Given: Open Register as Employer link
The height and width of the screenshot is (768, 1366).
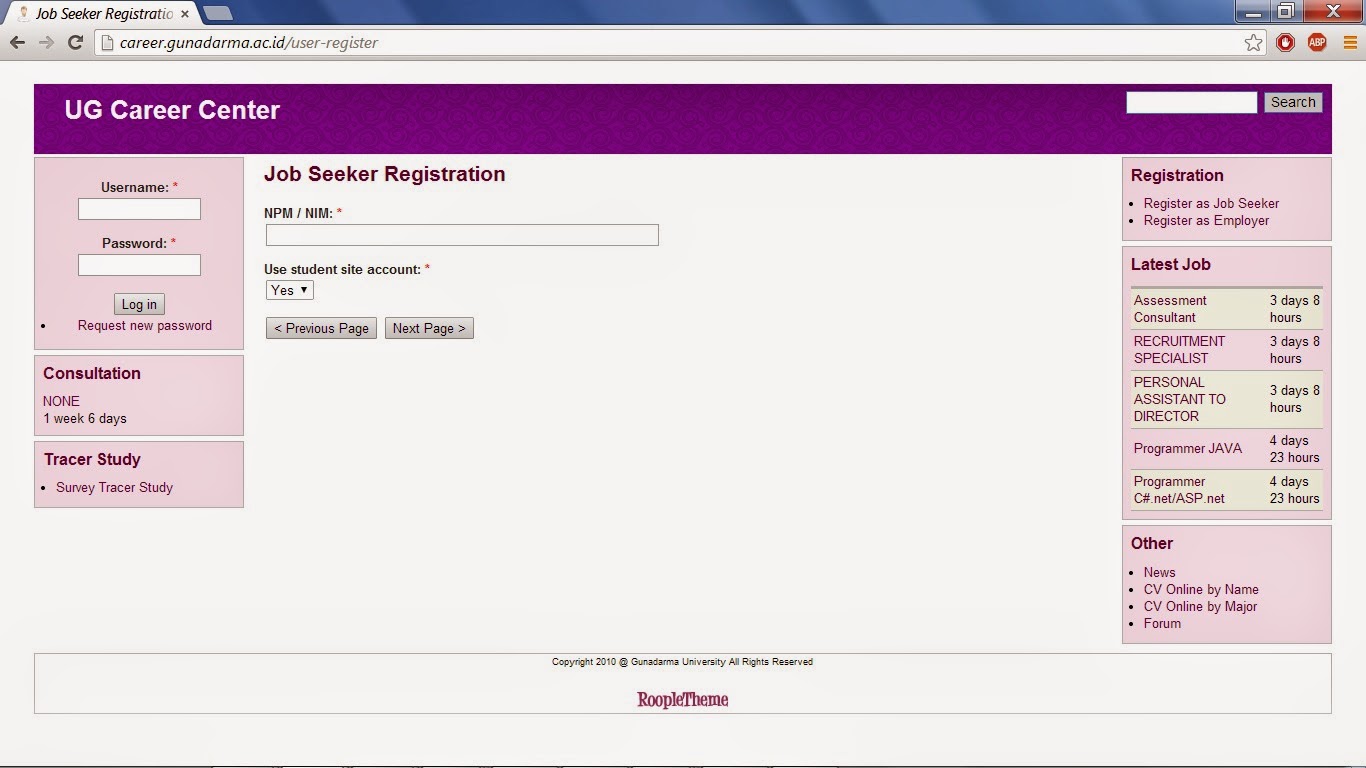Looking at the screenshot, I should coord(1206,220).
